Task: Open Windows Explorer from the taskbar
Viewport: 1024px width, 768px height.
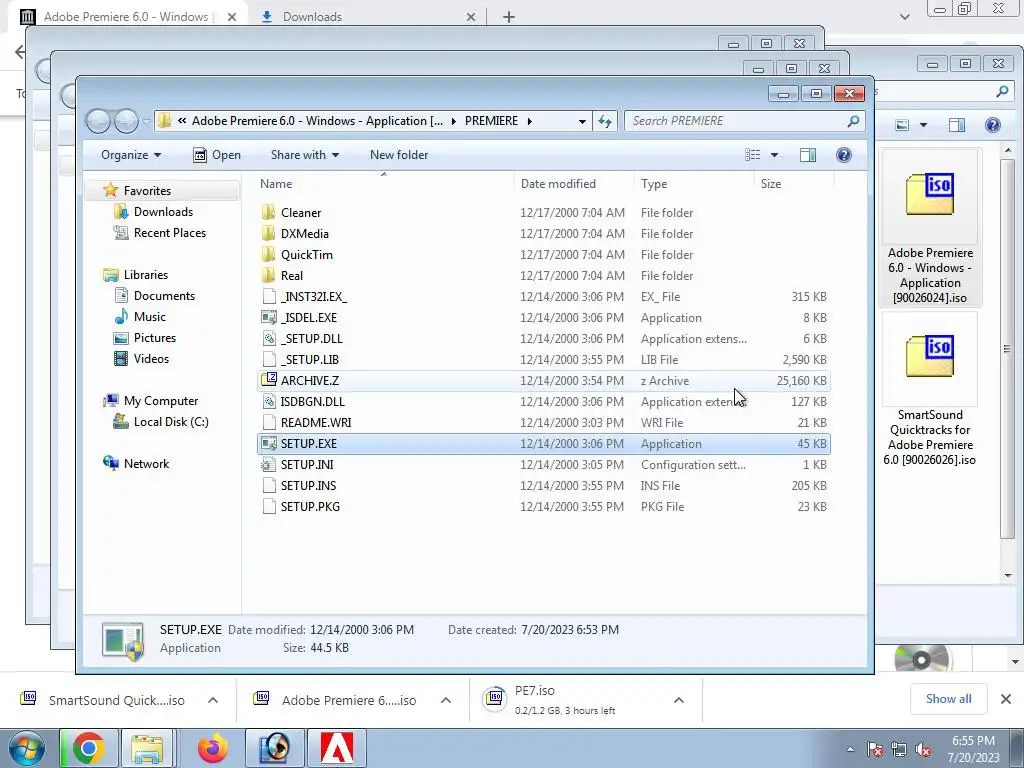Action: (147, 748)
